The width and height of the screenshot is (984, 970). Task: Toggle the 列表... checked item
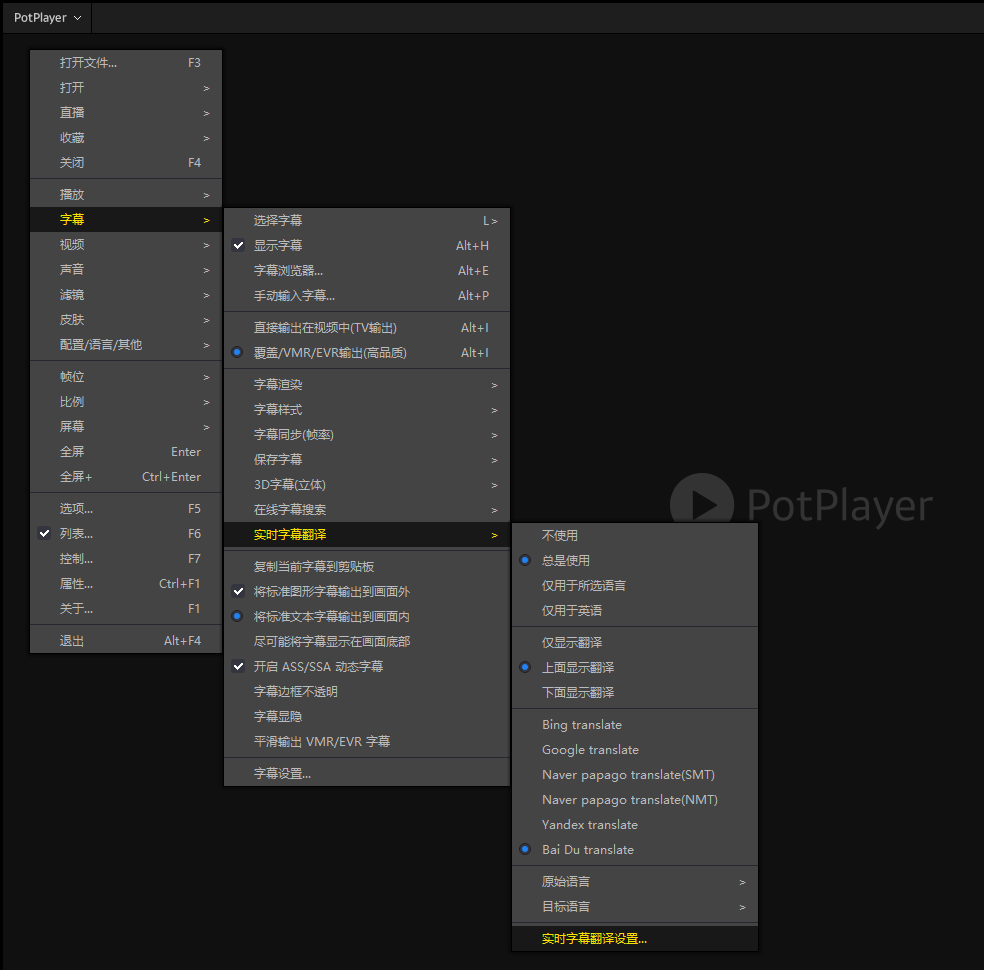[126, 534]
